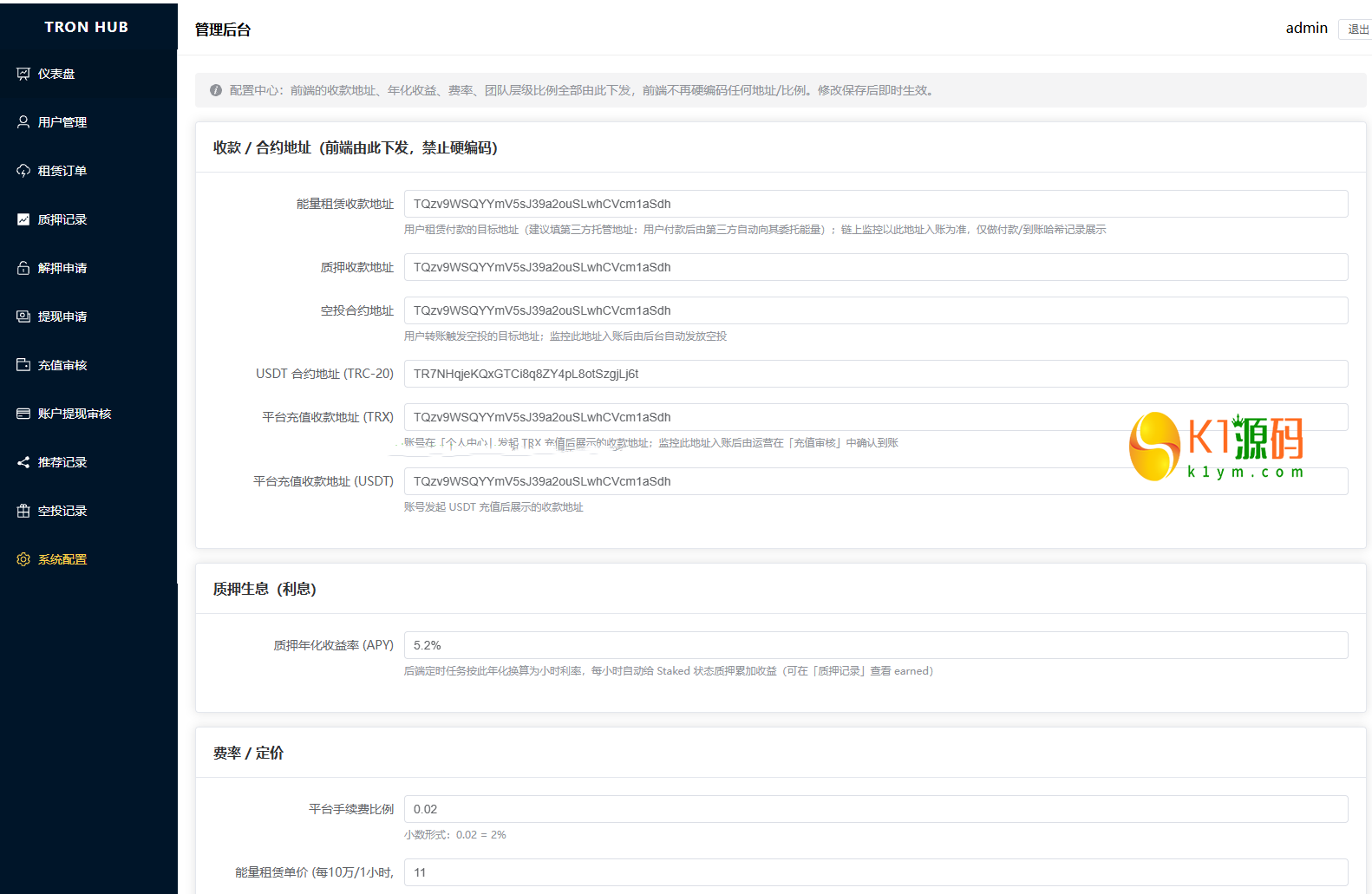Click the USDT 合约地址 (TRC-20) field
The width and height of the screenshot is (1372, 894).
tap(876, 374)
